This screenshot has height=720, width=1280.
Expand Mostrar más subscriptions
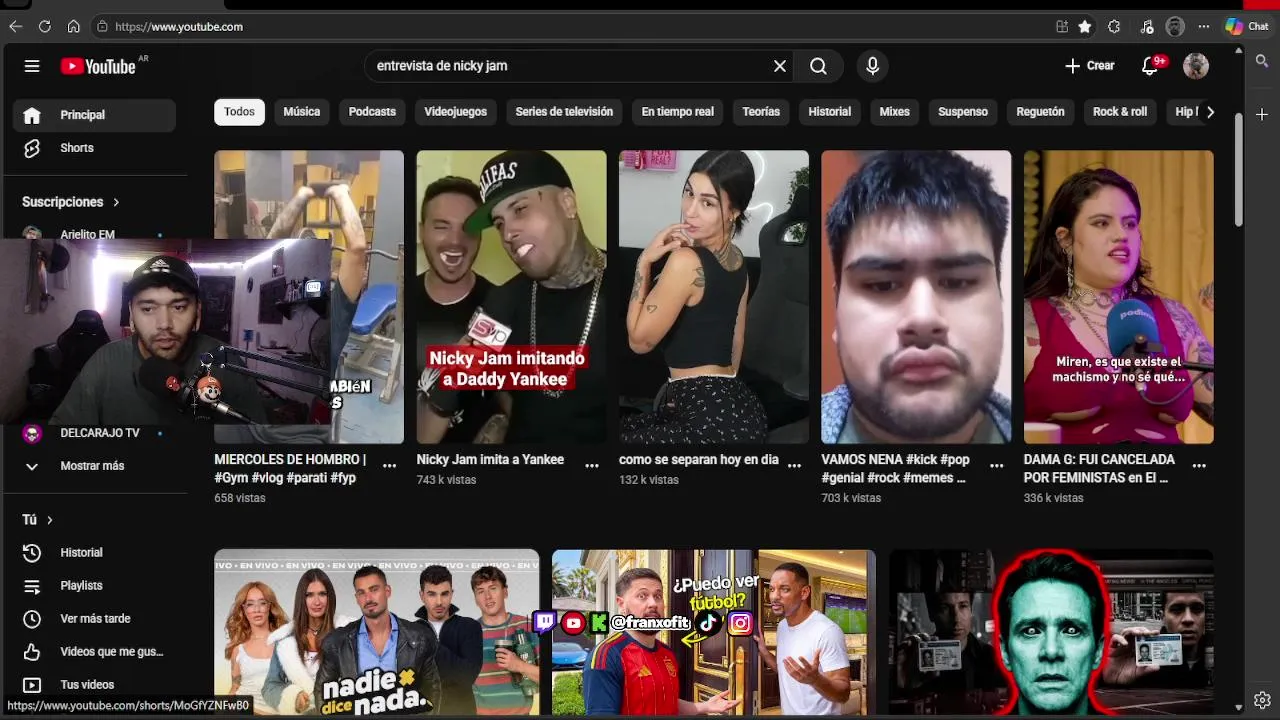tap(95, 466)
